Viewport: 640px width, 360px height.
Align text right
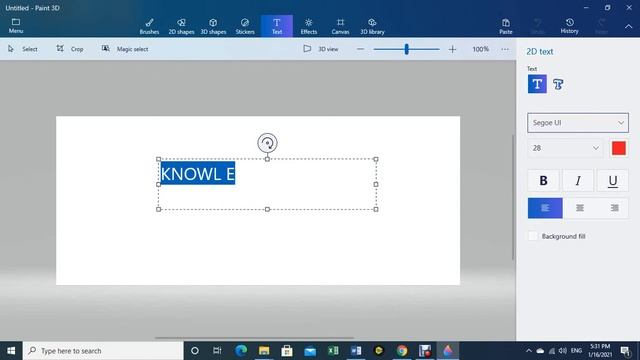[x=614, y=208]
